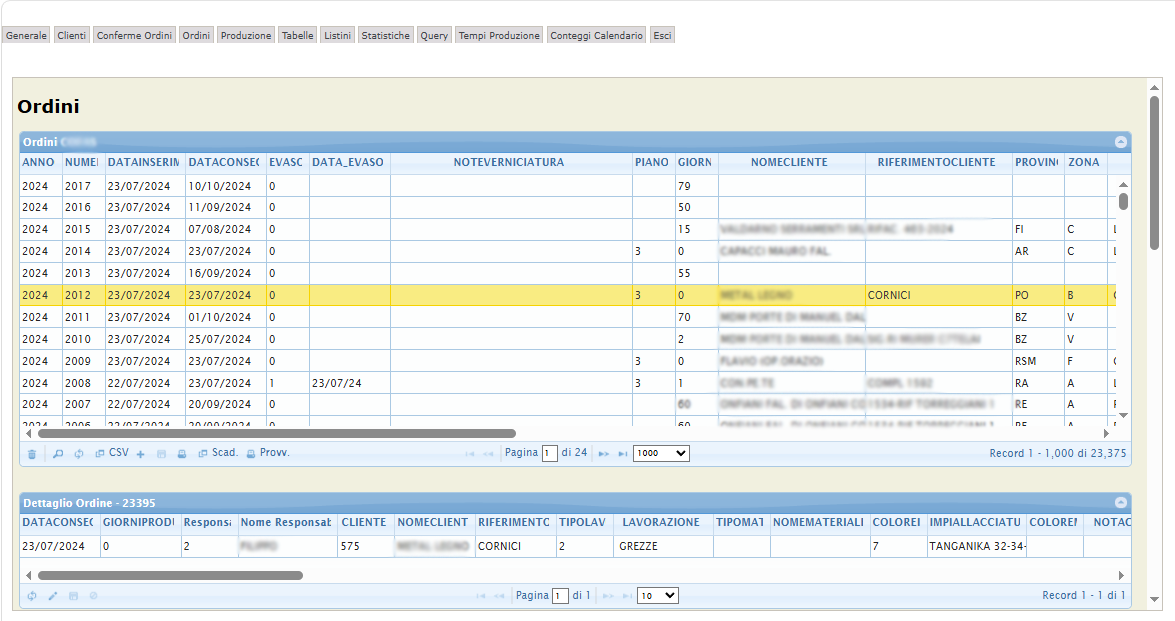Go to last page in Dettaglio pager

point(626,596)
